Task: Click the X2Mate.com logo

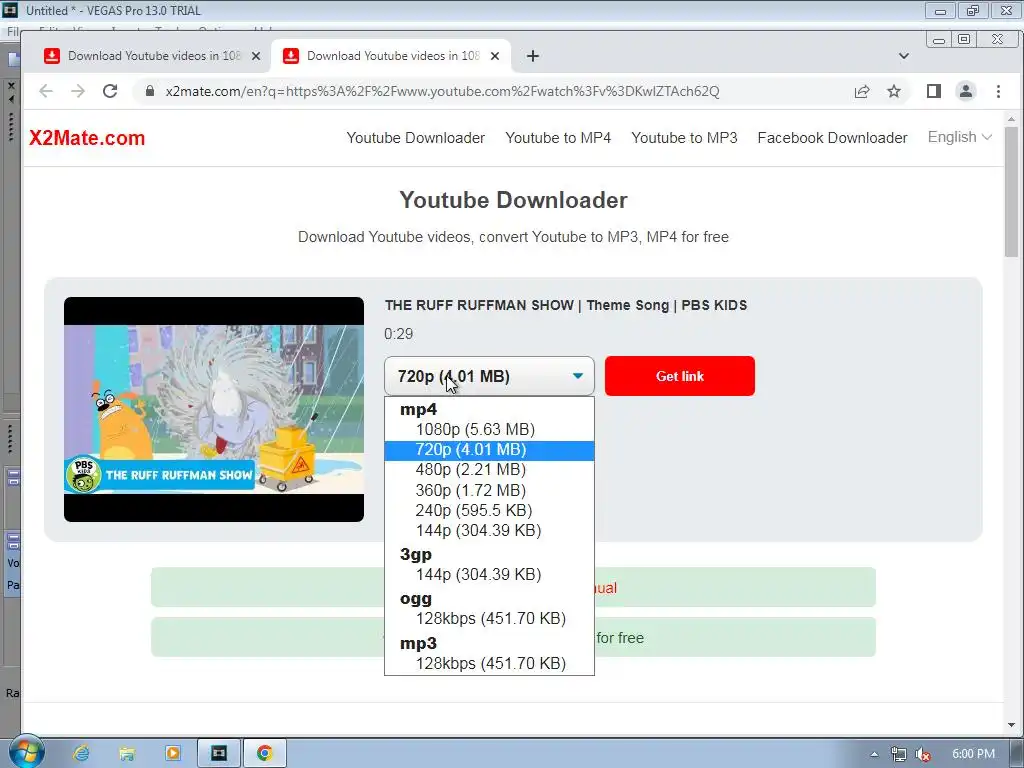Action: pyautogui.click(x=87, y=138)
